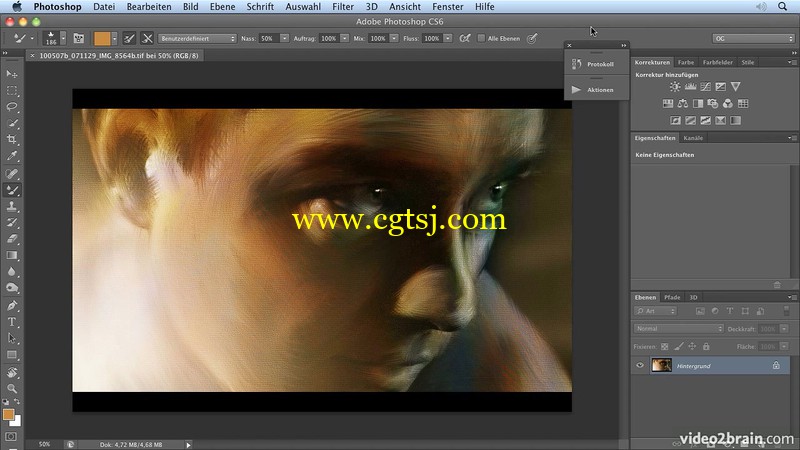The height and width of the screenshot is (450, 800).
Task: Add an Exposure adjustment
Action: tap(720, 87)
